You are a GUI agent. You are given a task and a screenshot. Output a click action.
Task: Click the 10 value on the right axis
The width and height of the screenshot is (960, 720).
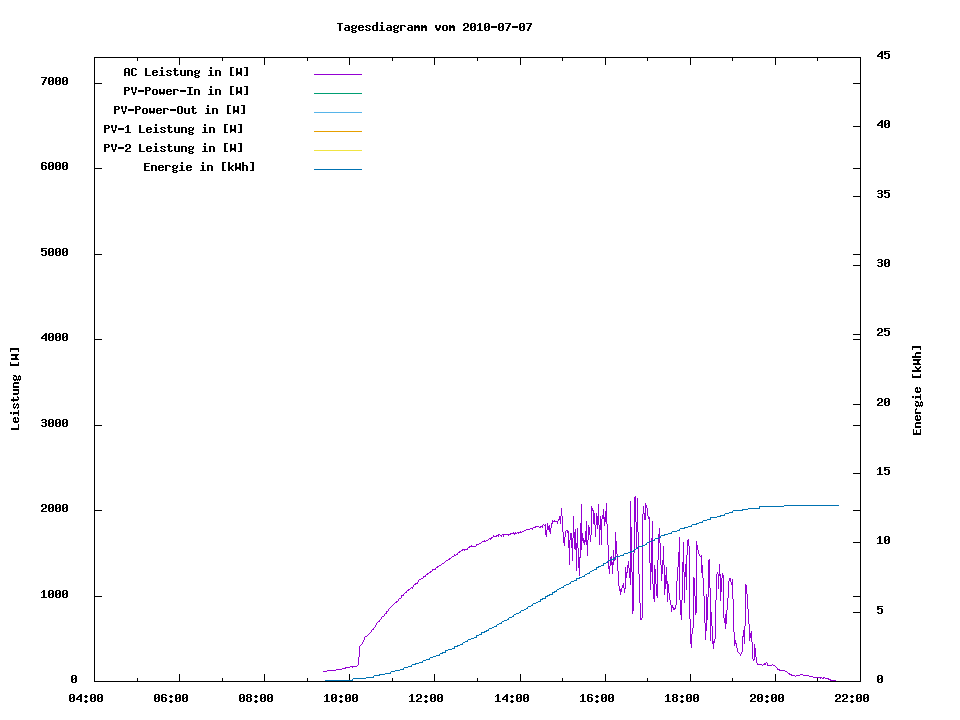pos(883,541)
